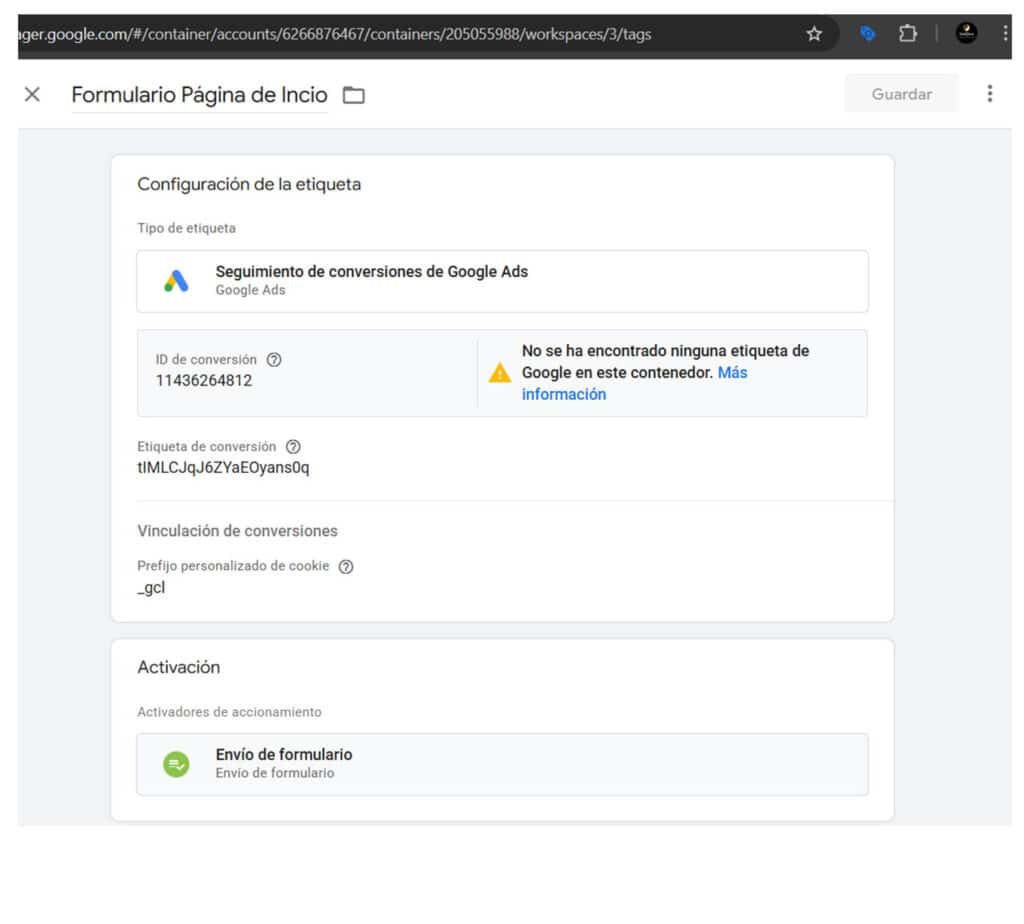Open the 'Envío de formulario' trigger
1024x924 pixels.
pos(502,764)
